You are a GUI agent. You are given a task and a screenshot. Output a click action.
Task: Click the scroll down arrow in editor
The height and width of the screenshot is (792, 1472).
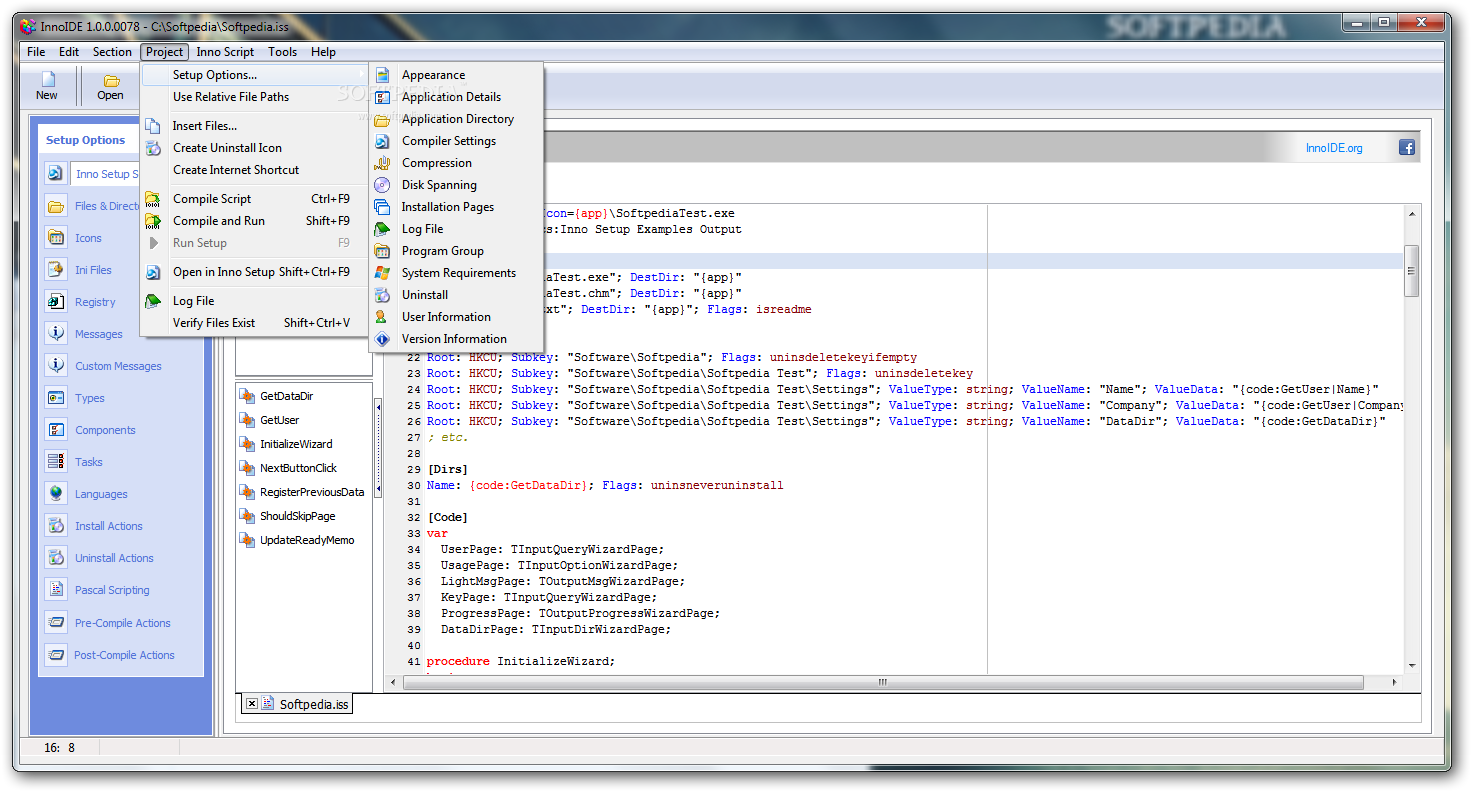(x=1412, y=665)
